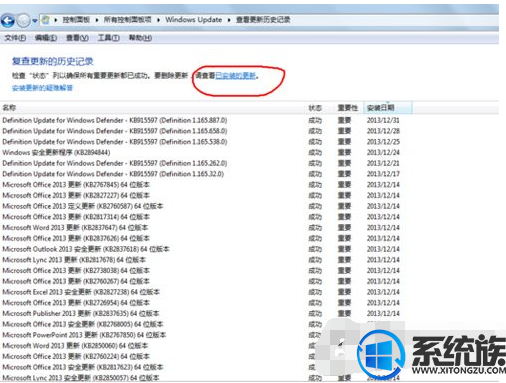Viewport: 506px width, 383px height.
Task: Sort by the 安装日期 column header
Action: (x=388, y=108)
